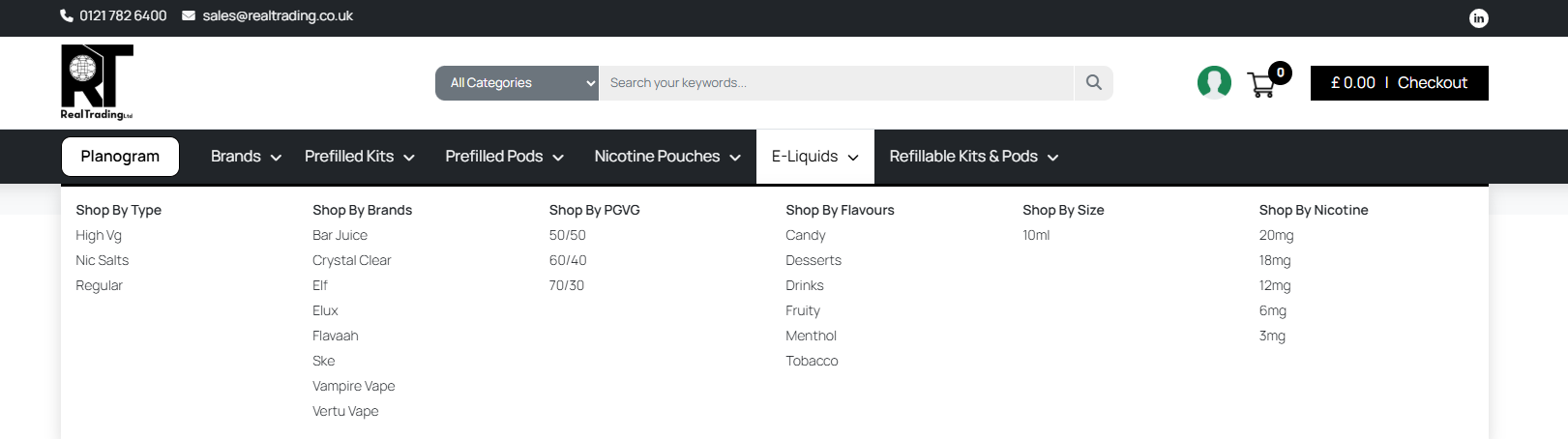Viewport: 1568px width, 439px height.
Task: Expand the Prefilled Kits menu
Action: [x=359, y=157]
